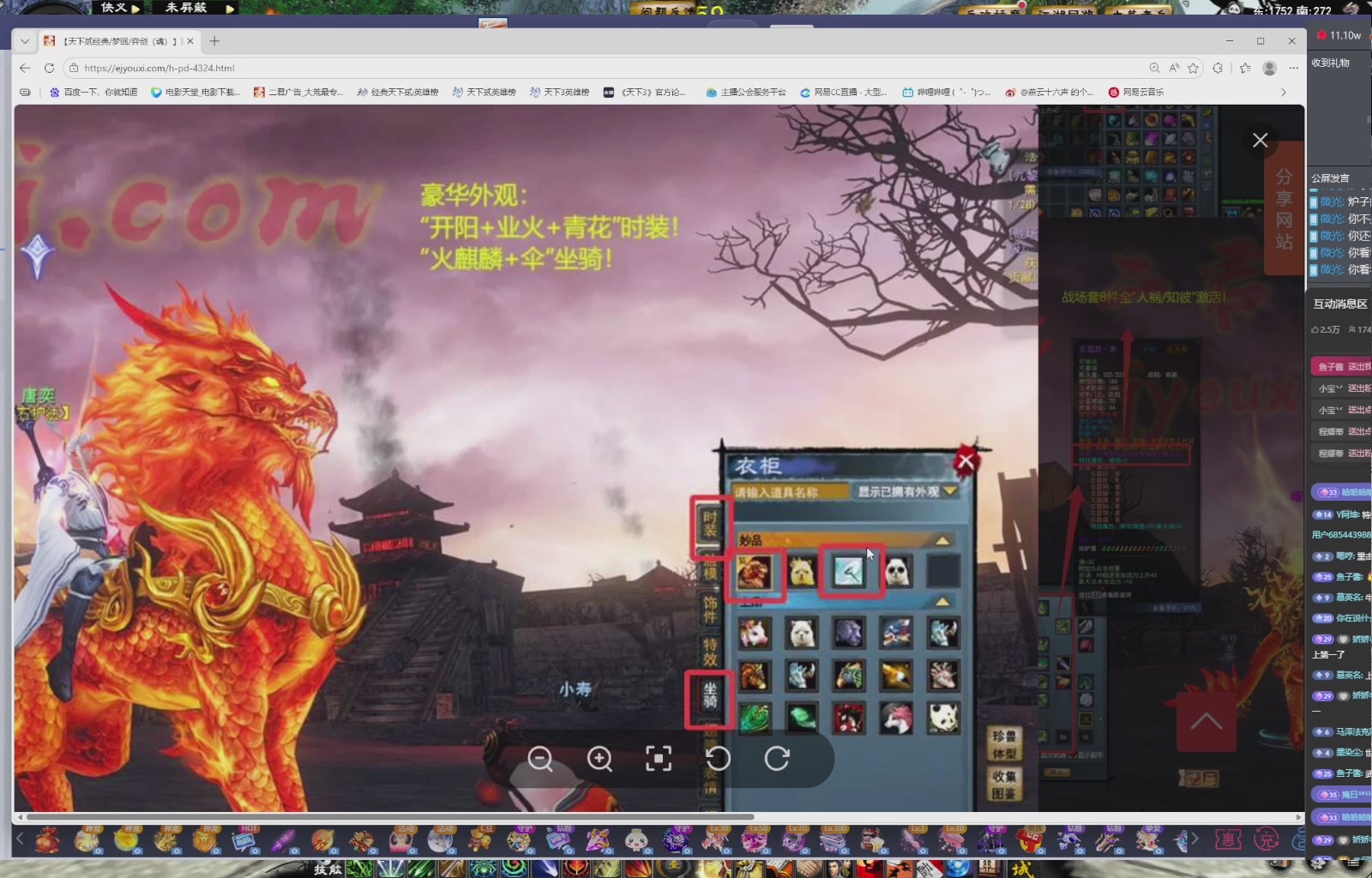Screen dimensions: 1372x878
Task: Open a new browser tab with the plus
Action: tap(214, 40)
